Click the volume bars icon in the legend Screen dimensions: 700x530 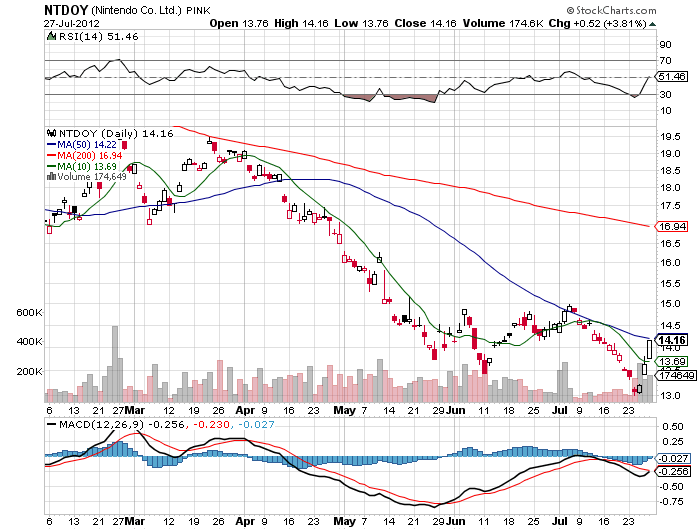point(51,177)
